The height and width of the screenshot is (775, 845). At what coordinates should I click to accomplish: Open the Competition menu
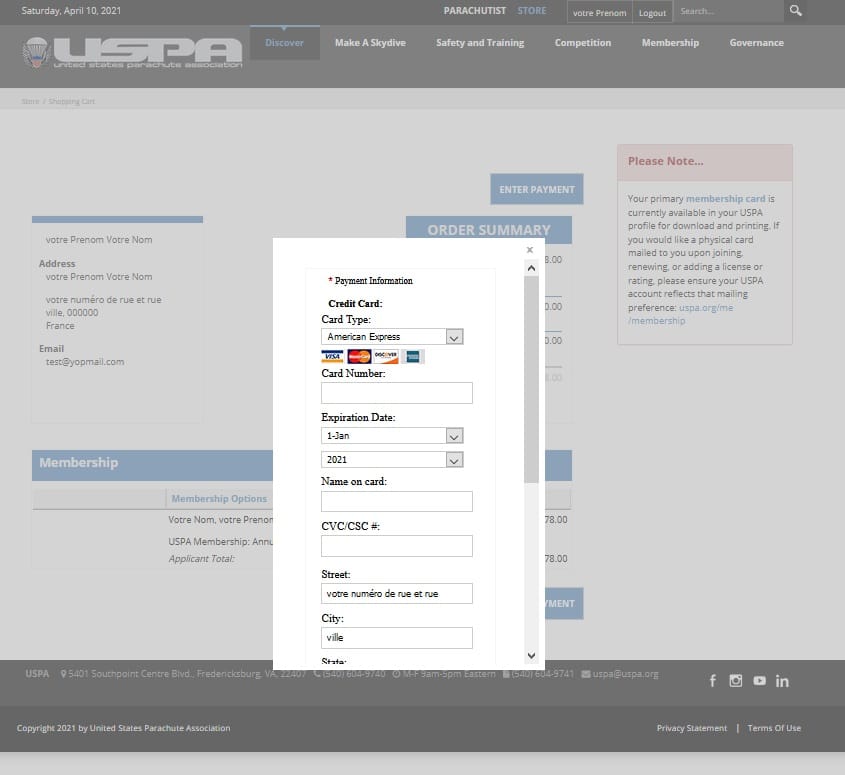click(583, 43)
